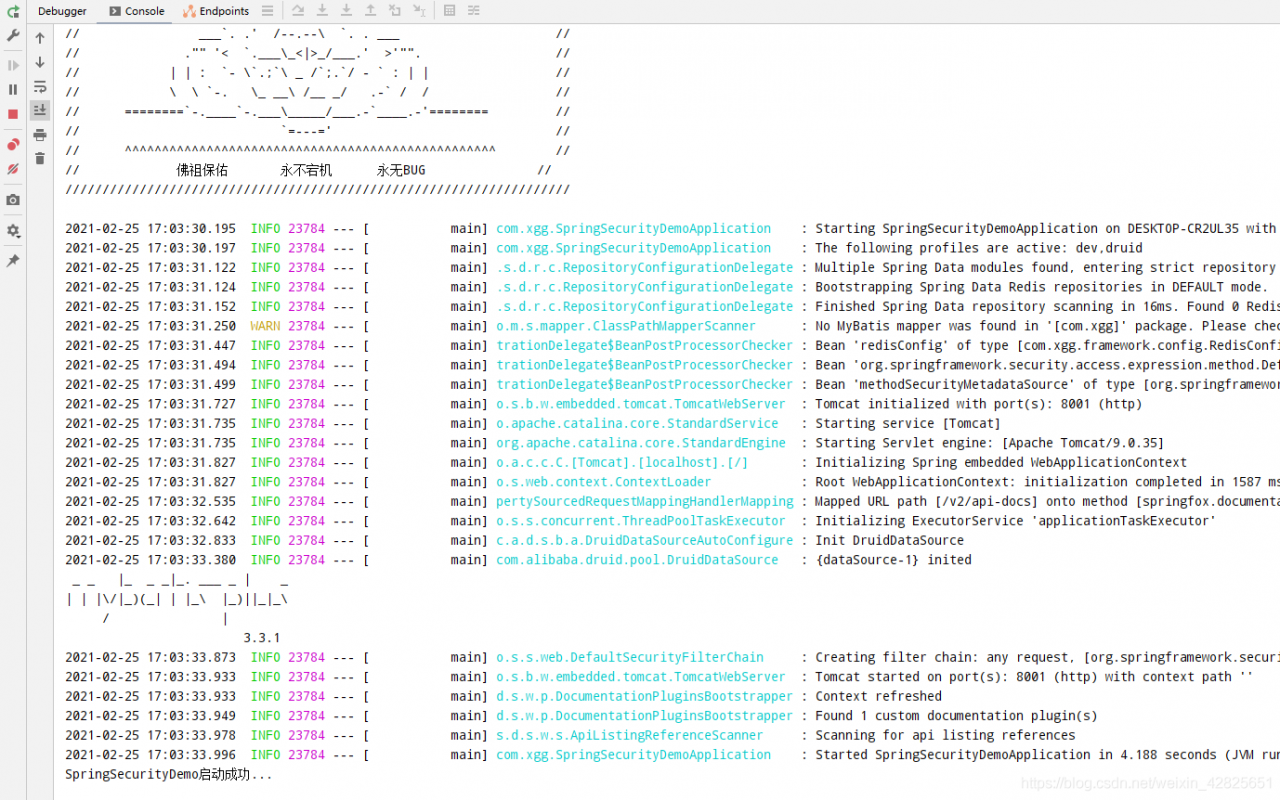
Task: Open the layout settings hamburger menu
Action: (267, 11)
